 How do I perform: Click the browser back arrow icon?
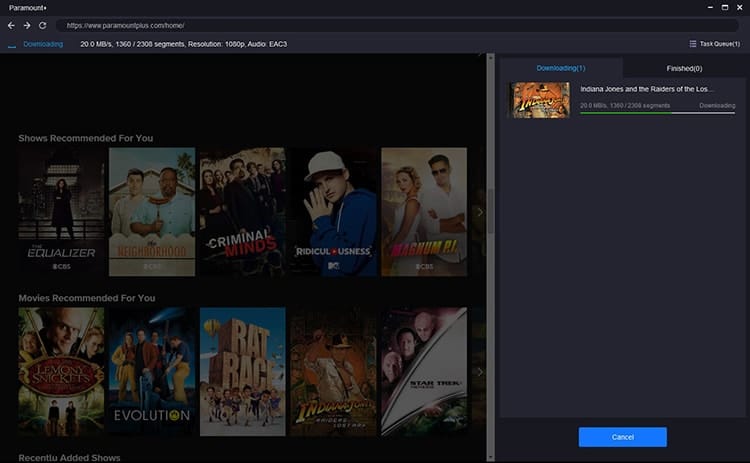11,25
